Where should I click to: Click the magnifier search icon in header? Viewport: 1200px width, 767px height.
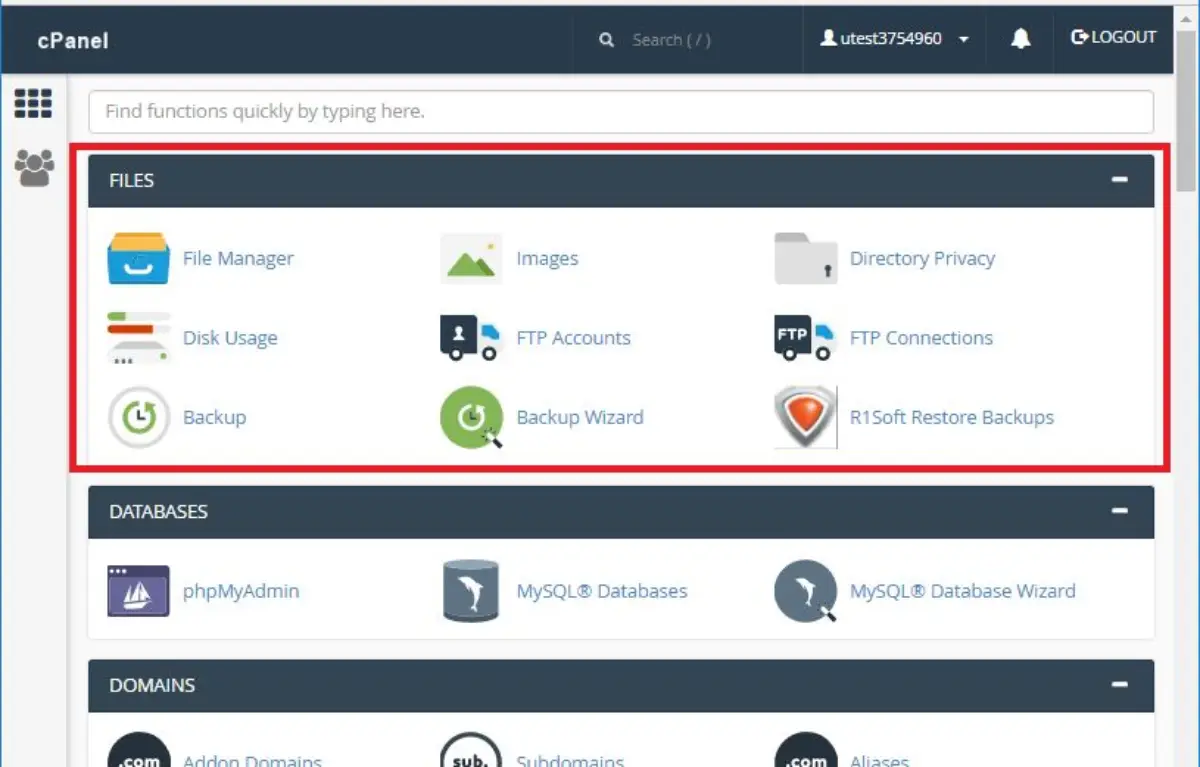(606, 40)
